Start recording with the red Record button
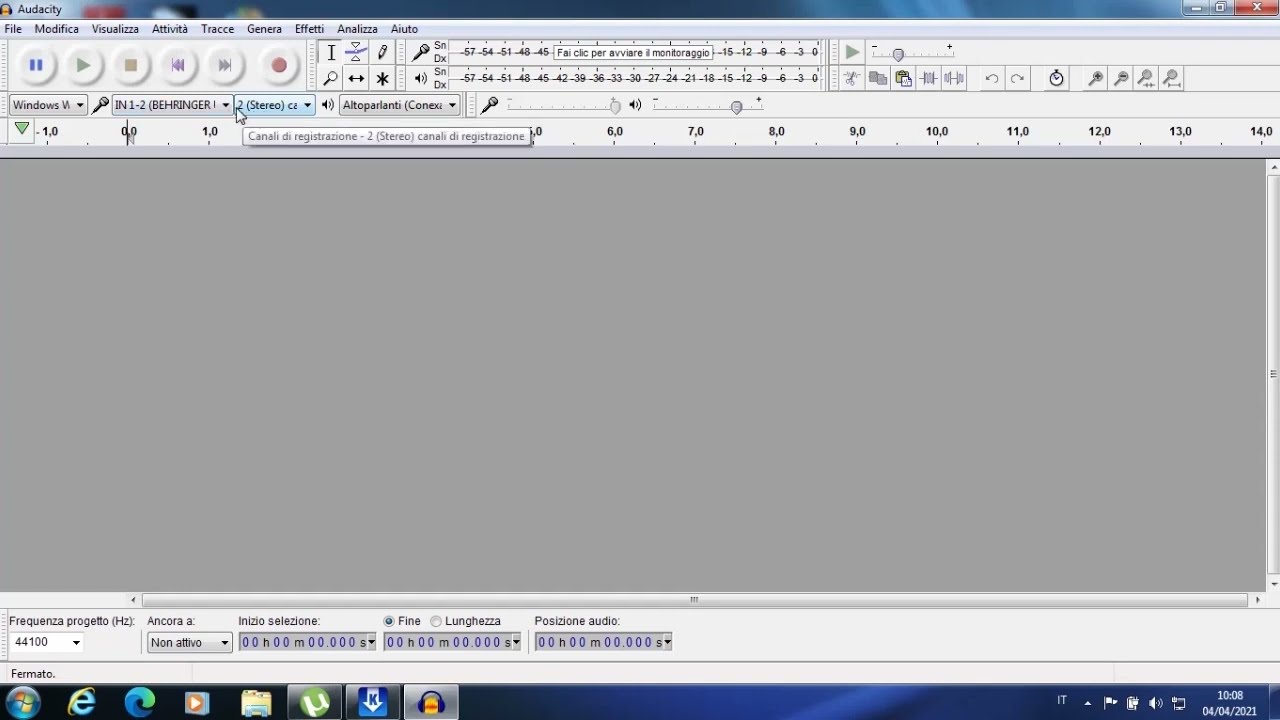 point(279,65)
